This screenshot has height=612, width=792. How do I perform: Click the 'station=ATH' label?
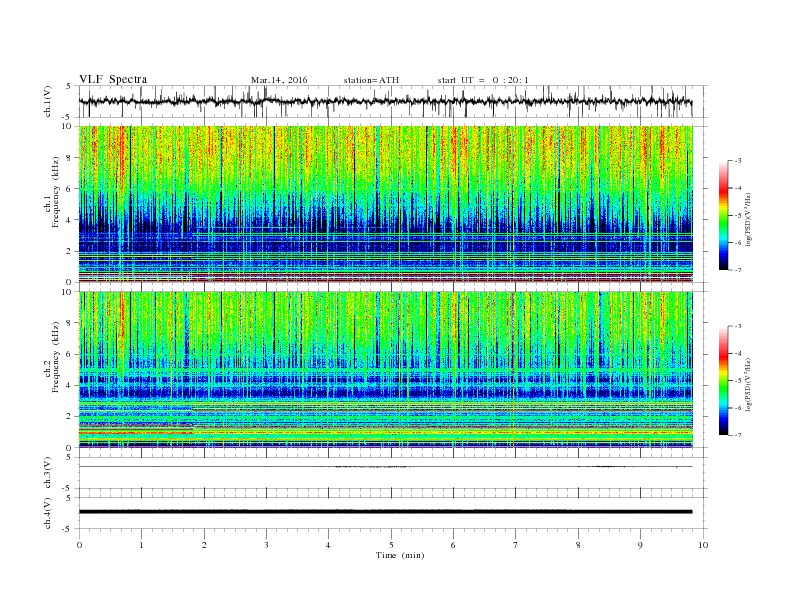click(x=371, y=80)
